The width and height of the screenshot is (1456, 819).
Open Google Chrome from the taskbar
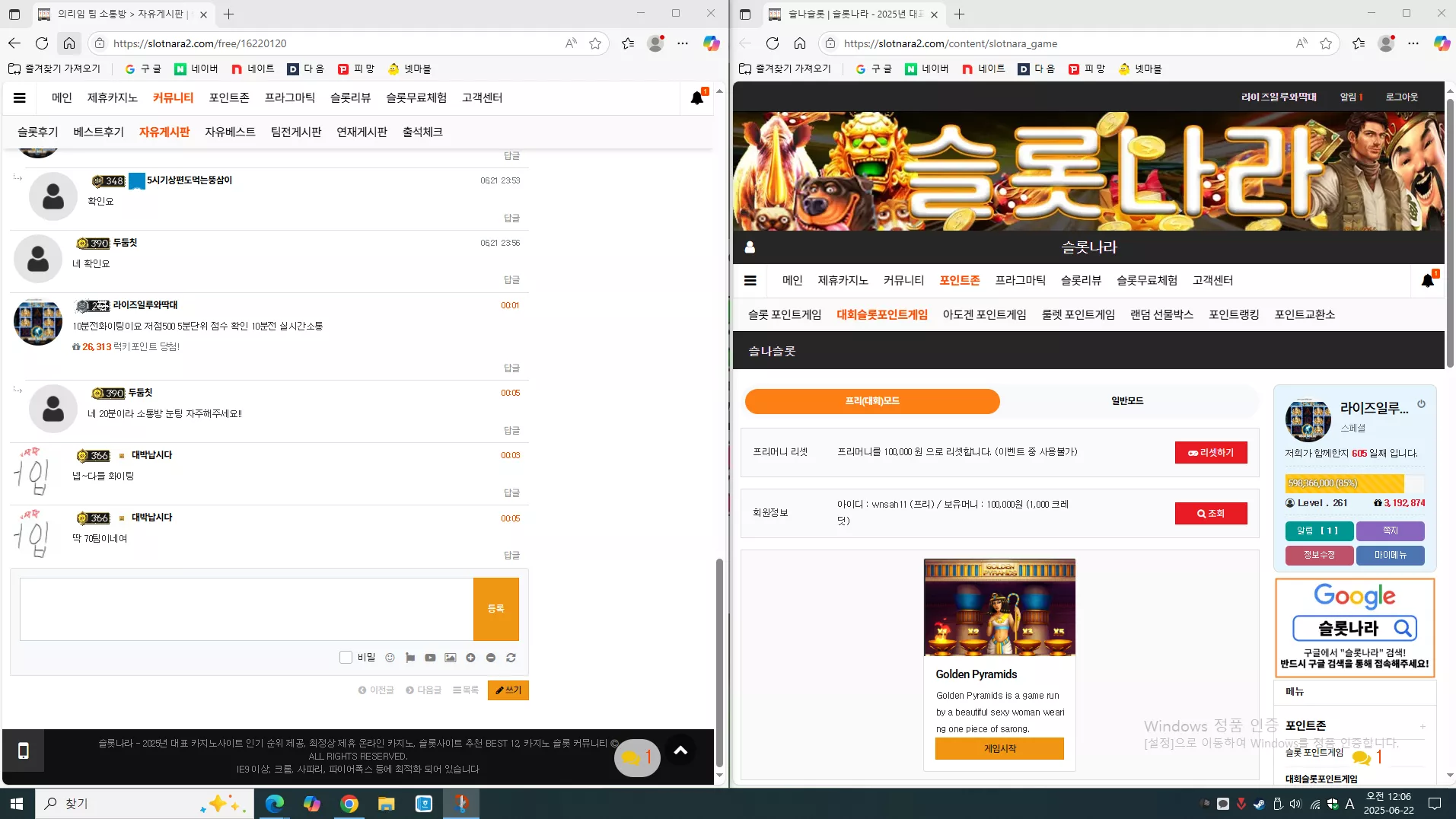point(349,804)
